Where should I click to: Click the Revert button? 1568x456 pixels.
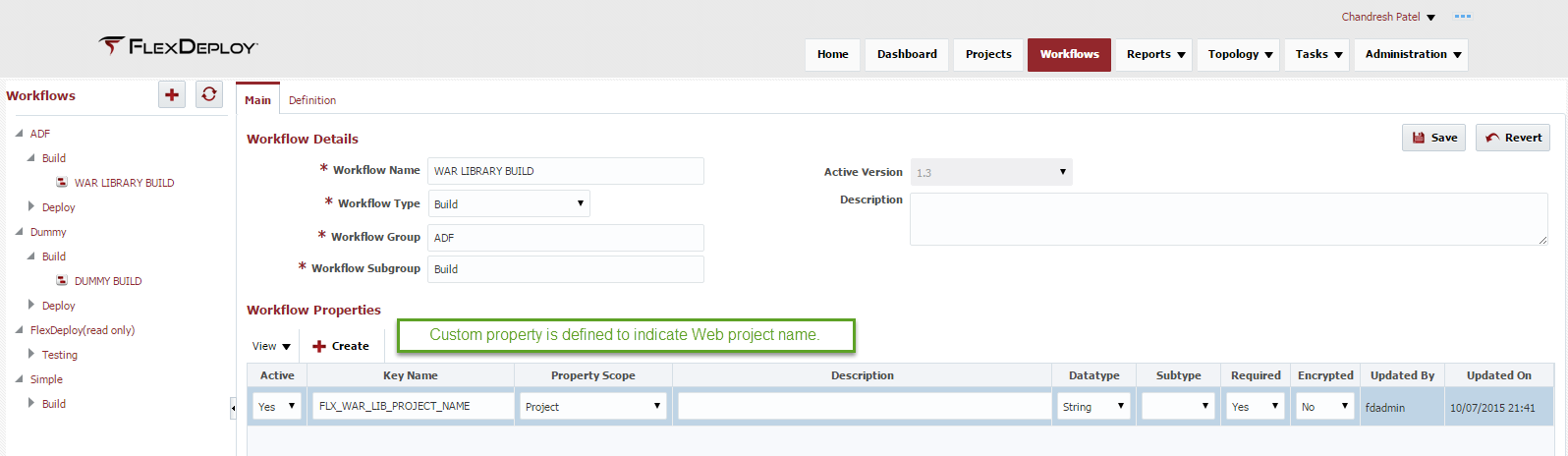[x=1513, y=138]
